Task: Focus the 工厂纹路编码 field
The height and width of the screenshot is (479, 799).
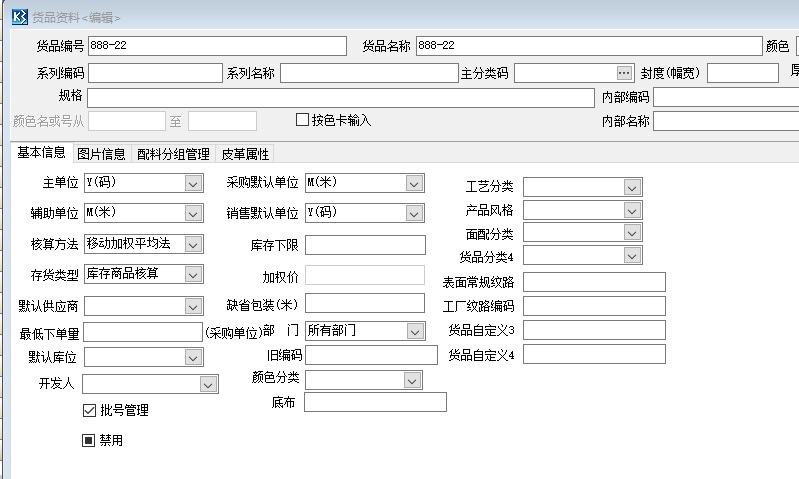Action: click(x=594, y=306)
